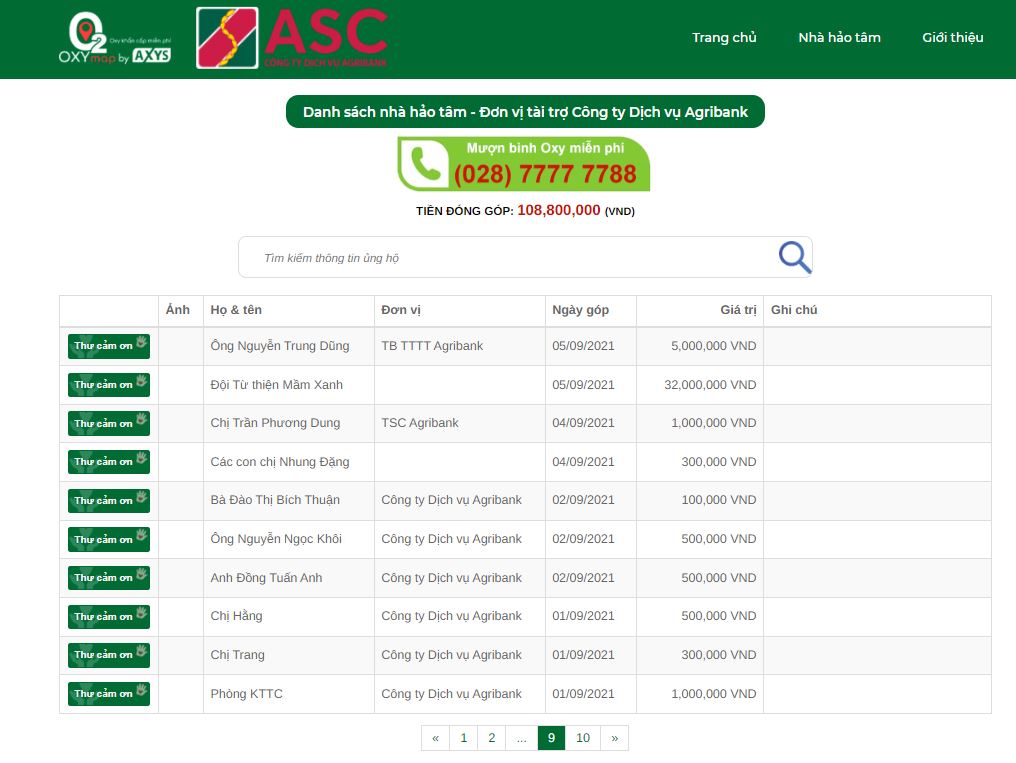Open thank-you letter for Phòng KTTC

tap(109, 694)
